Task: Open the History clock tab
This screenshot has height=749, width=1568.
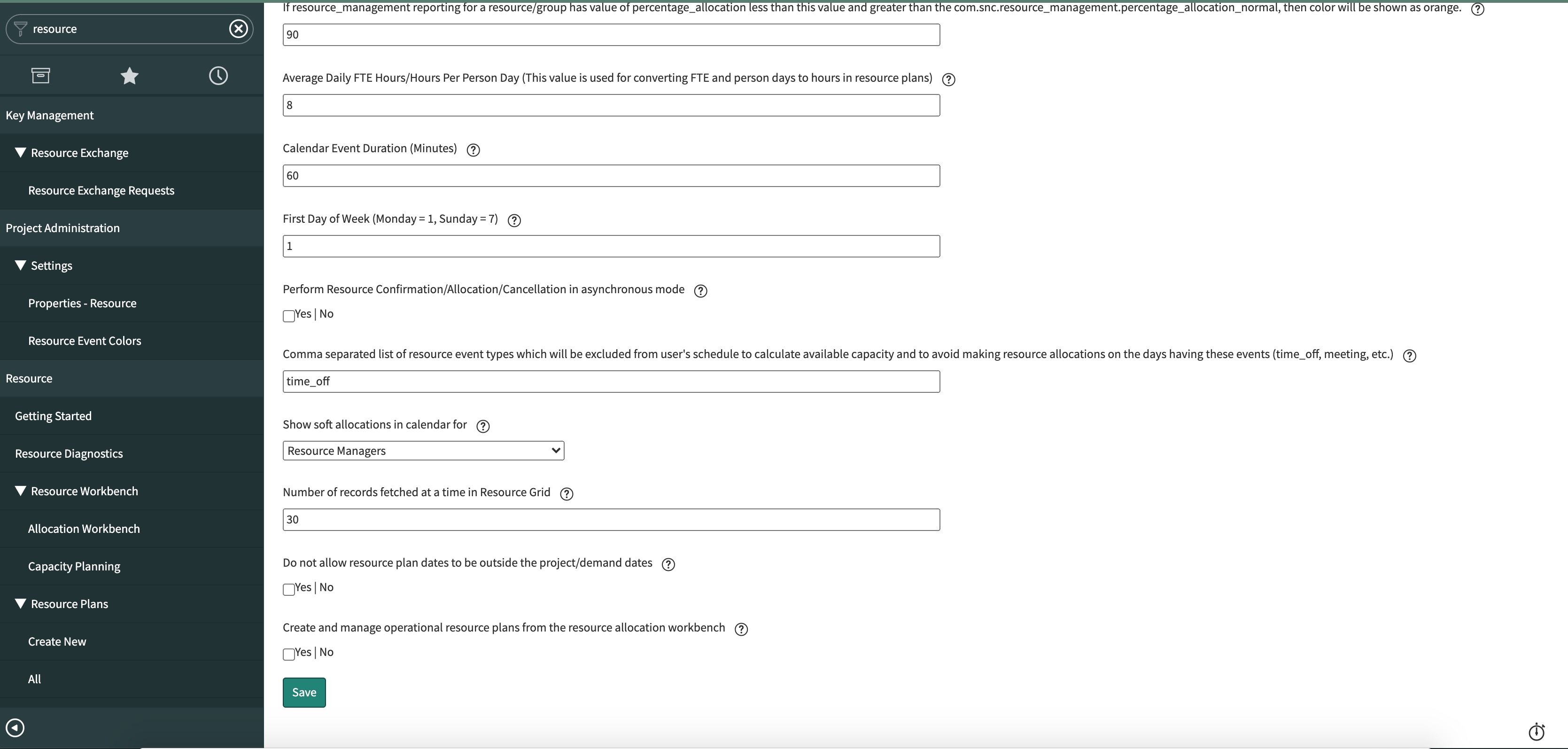Action: (x=218, y=76)
